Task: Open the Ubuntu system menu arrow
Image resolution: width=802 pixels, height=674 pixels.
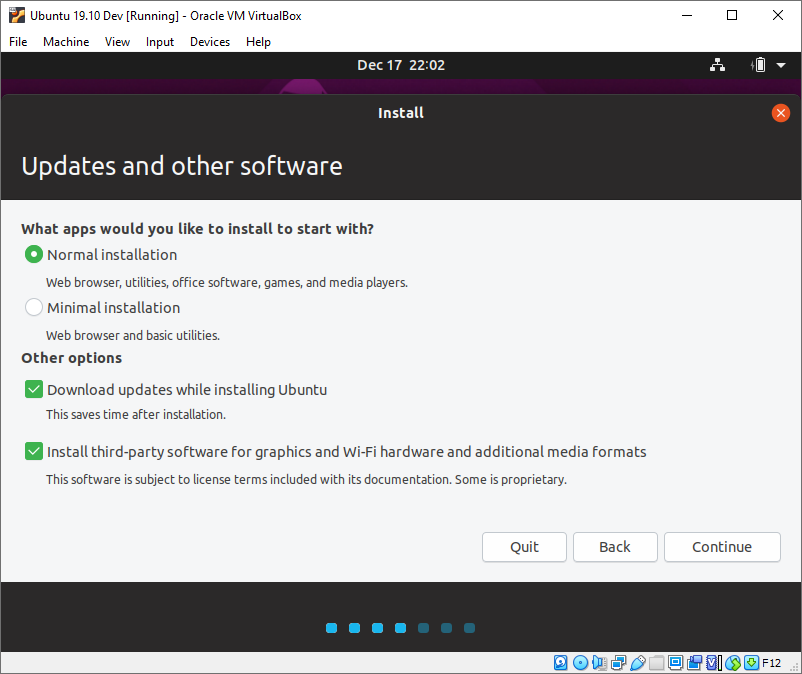Action: pos(781,65)
